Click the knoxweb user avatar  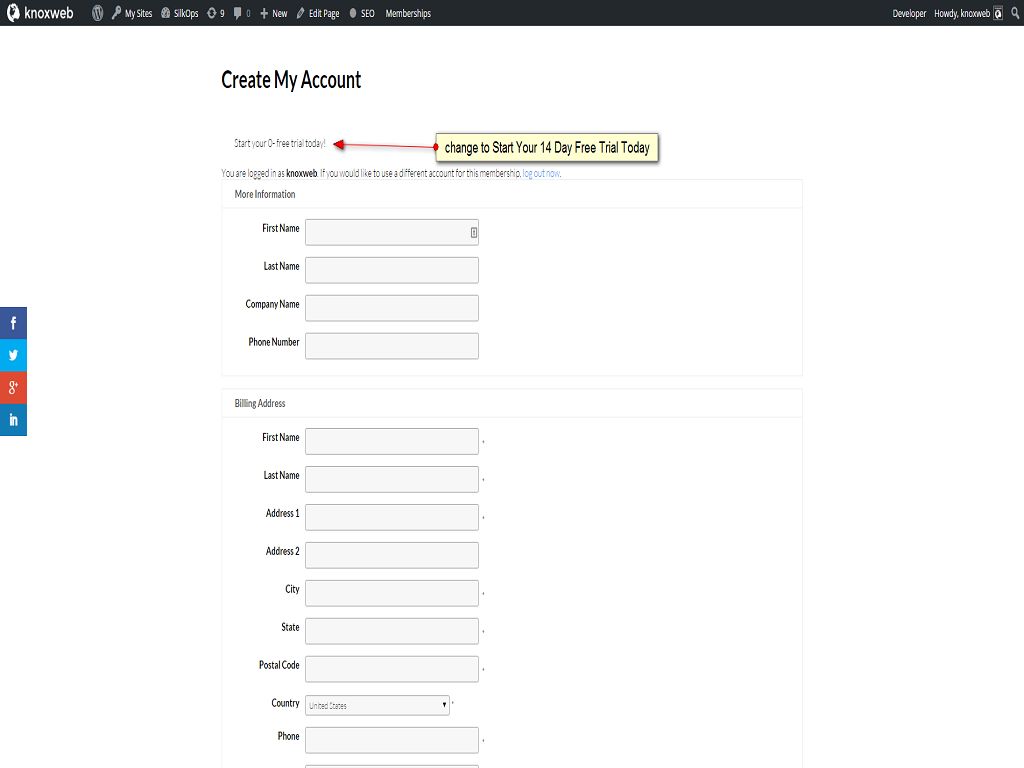[x=998, y=13]
